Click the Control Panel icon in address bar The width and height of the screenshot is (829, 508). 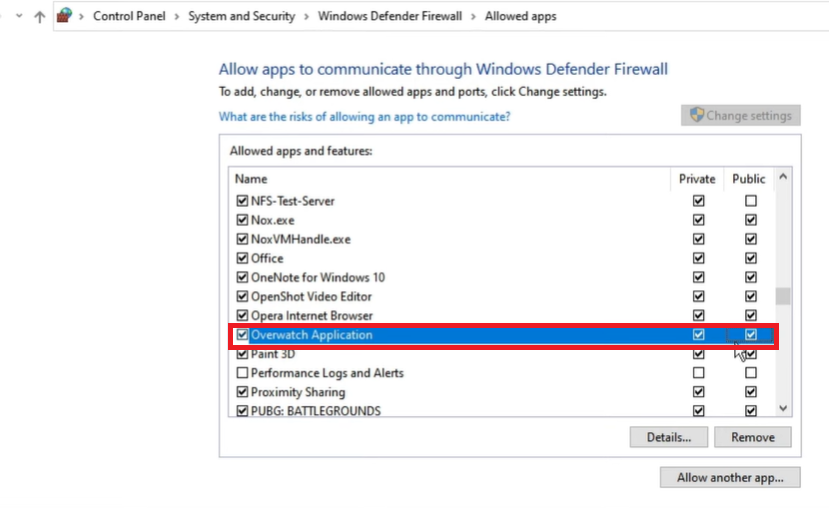coord(65,16)
